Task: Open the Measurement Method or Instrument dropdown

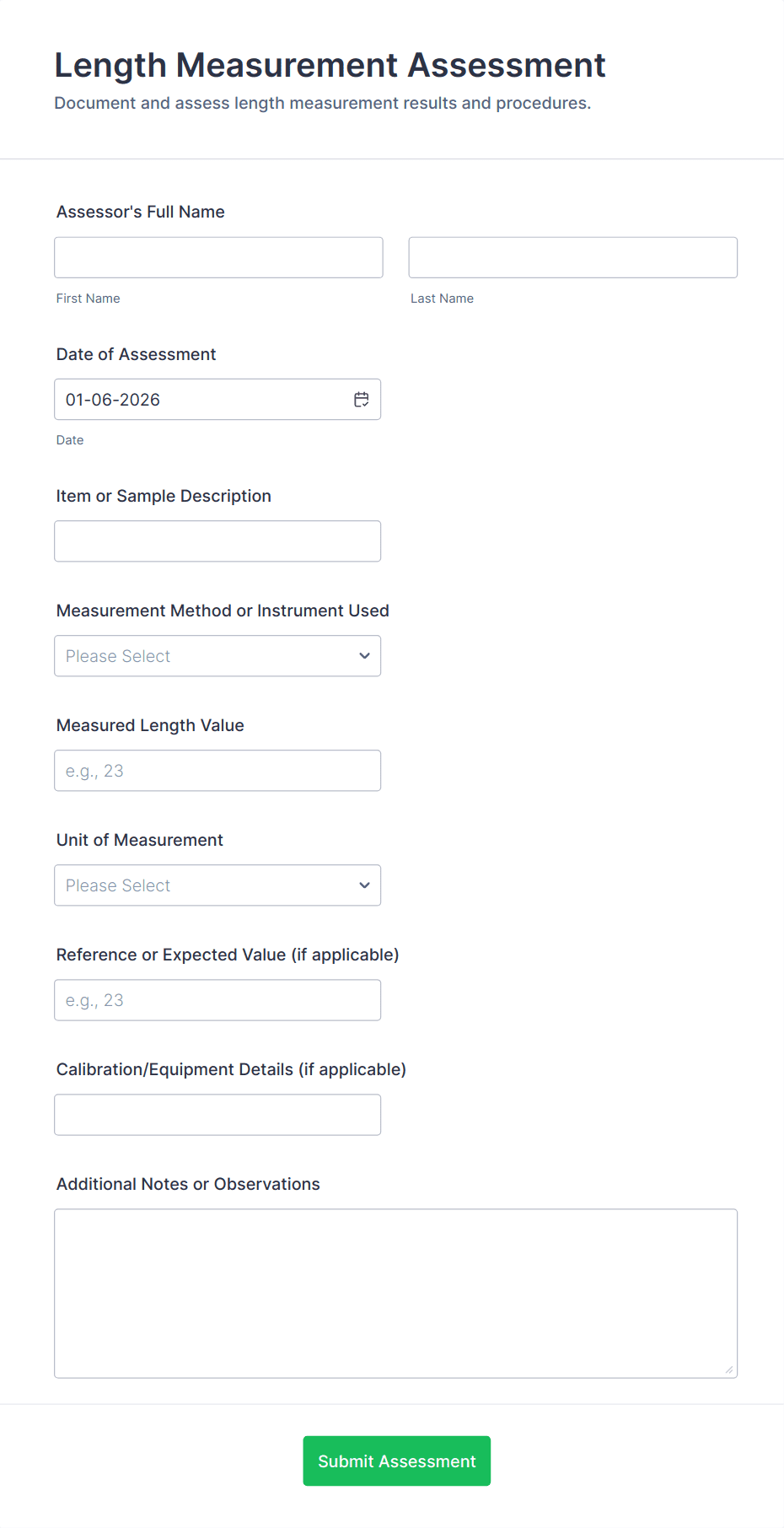Action: pos(217,656)
